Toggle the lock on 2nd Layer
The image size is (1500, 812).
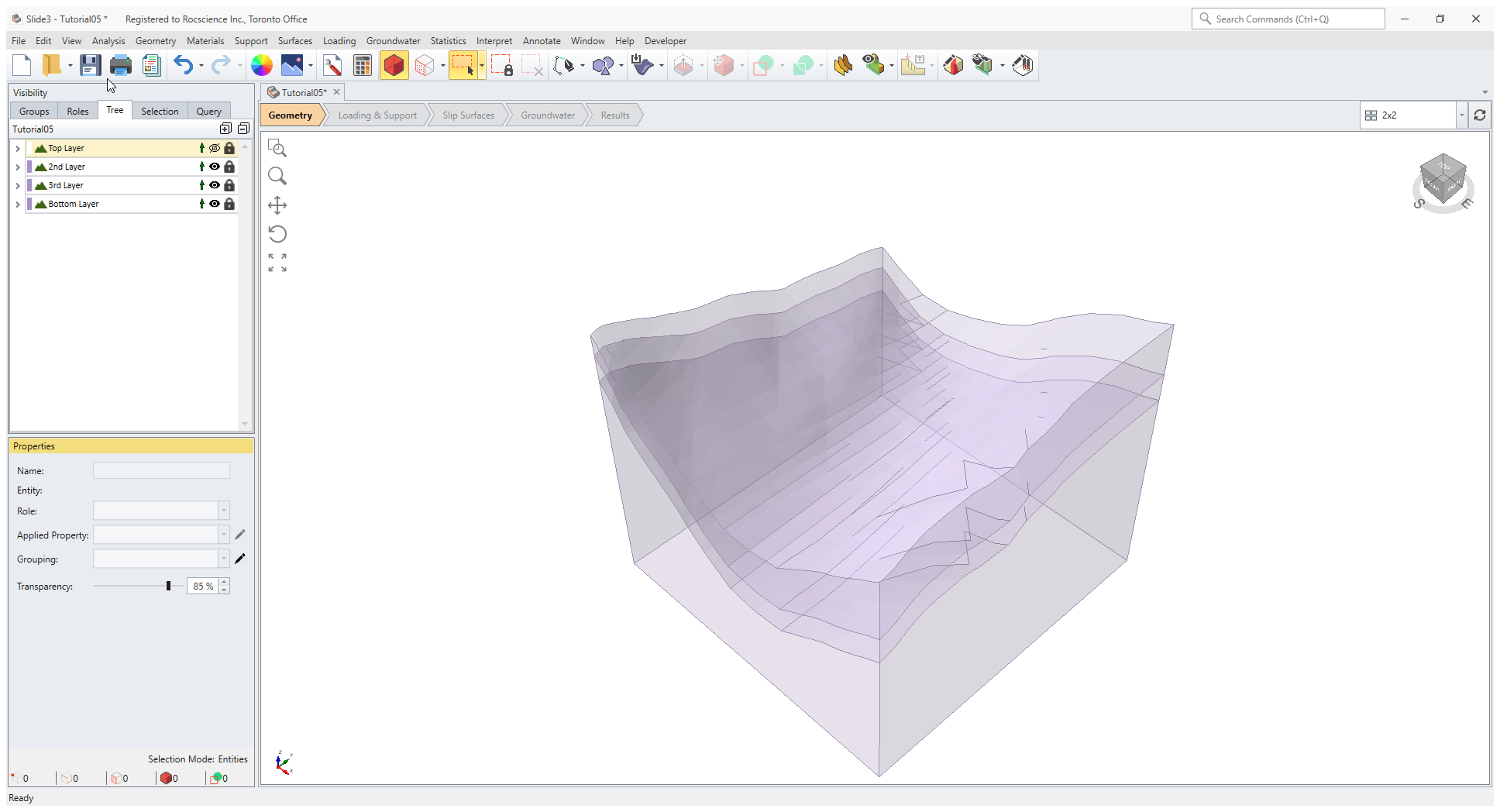(x=229, y=167)
